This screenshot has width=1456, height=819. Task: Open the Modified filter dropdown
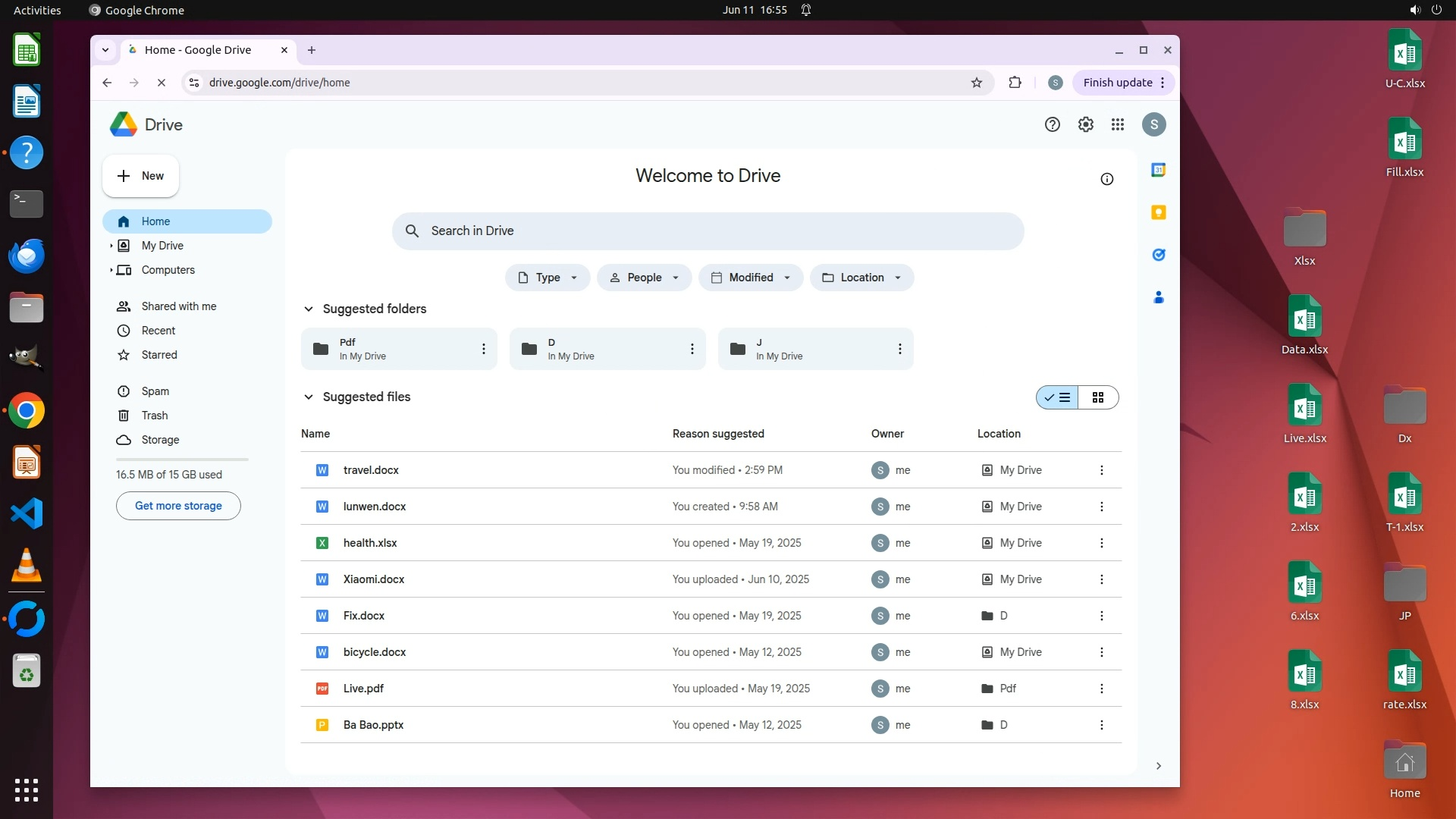coord(751,278)
